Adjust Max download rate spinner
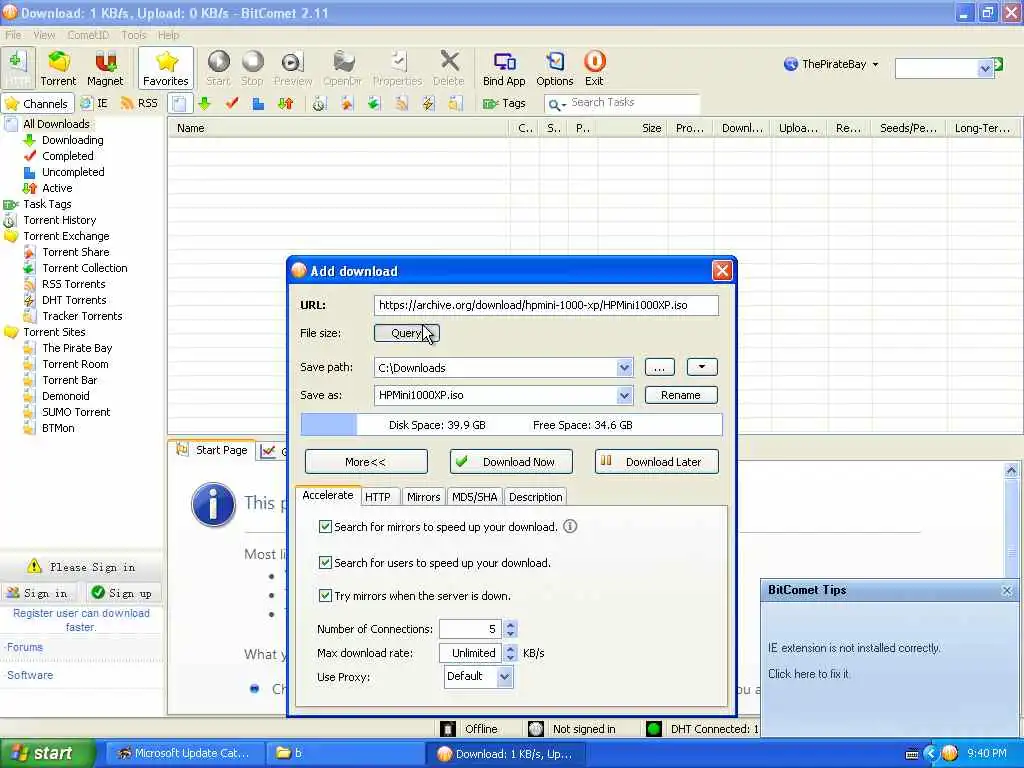 [511, 653]
